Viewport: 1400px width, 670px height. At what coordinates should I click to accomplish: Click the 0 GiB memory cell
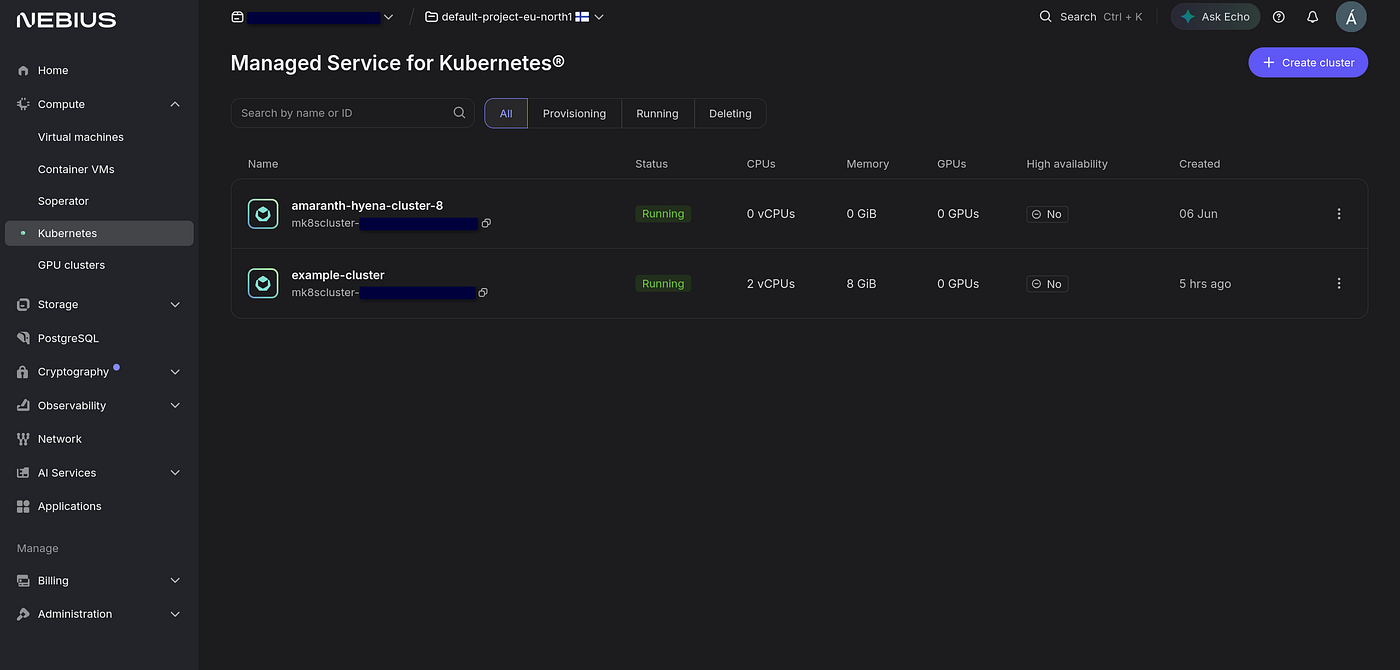[861, 214]
